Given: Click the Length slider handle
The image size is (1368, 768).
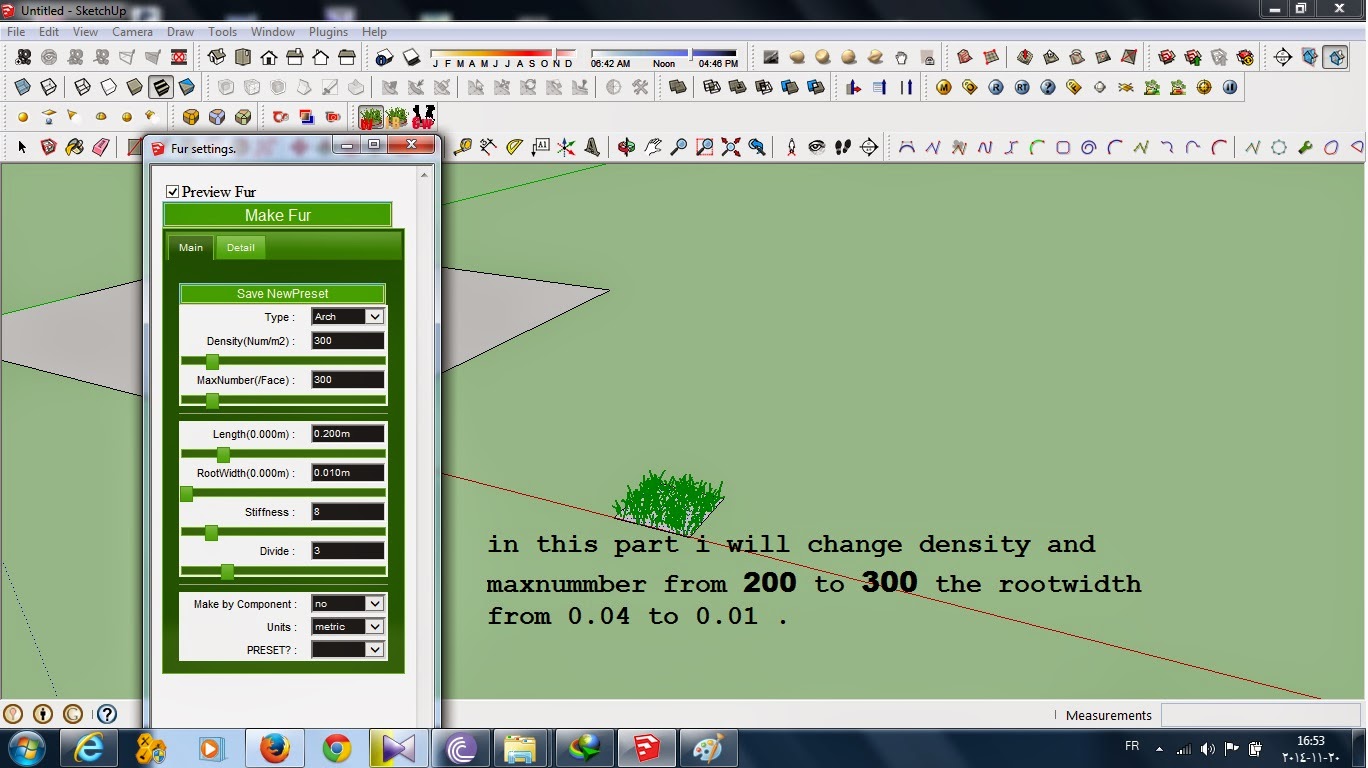Looking at the screenshot, I should point(223,455).
